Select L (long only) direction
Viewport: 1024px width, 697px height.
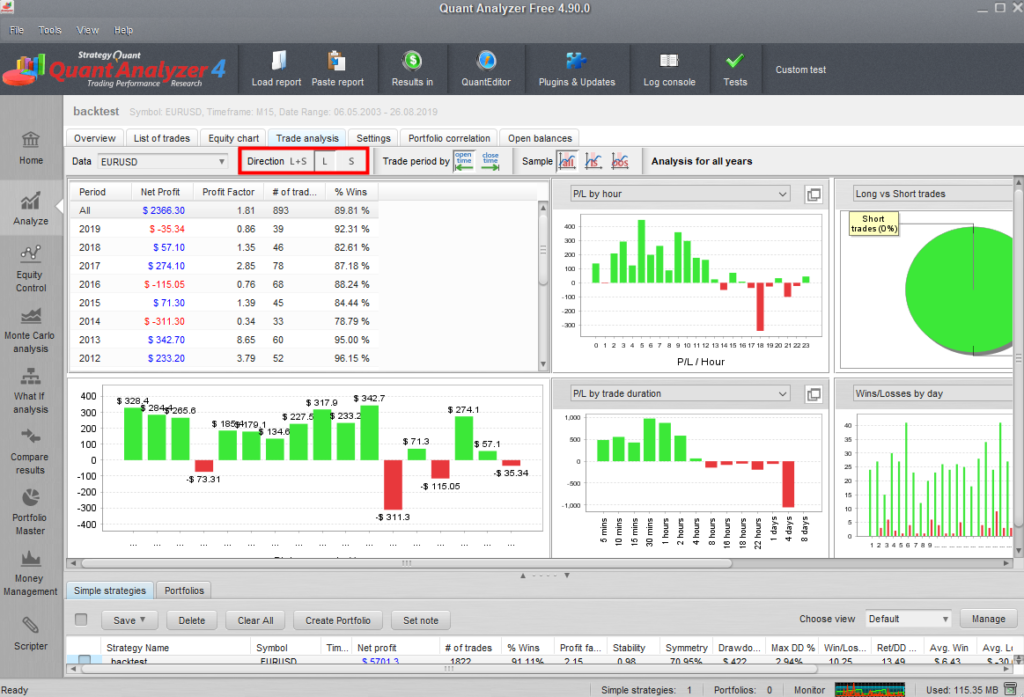325,161
